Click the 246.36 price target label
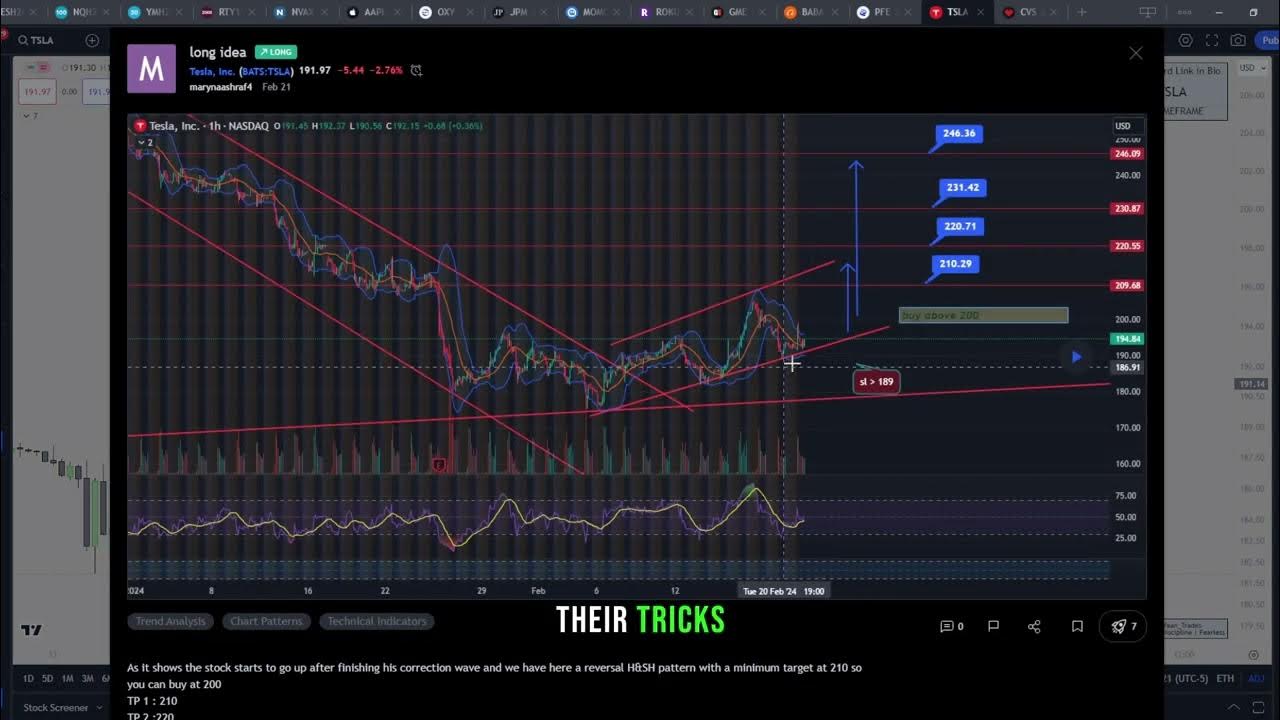This screenshot has height=720, width=1280. pos(959,133)
